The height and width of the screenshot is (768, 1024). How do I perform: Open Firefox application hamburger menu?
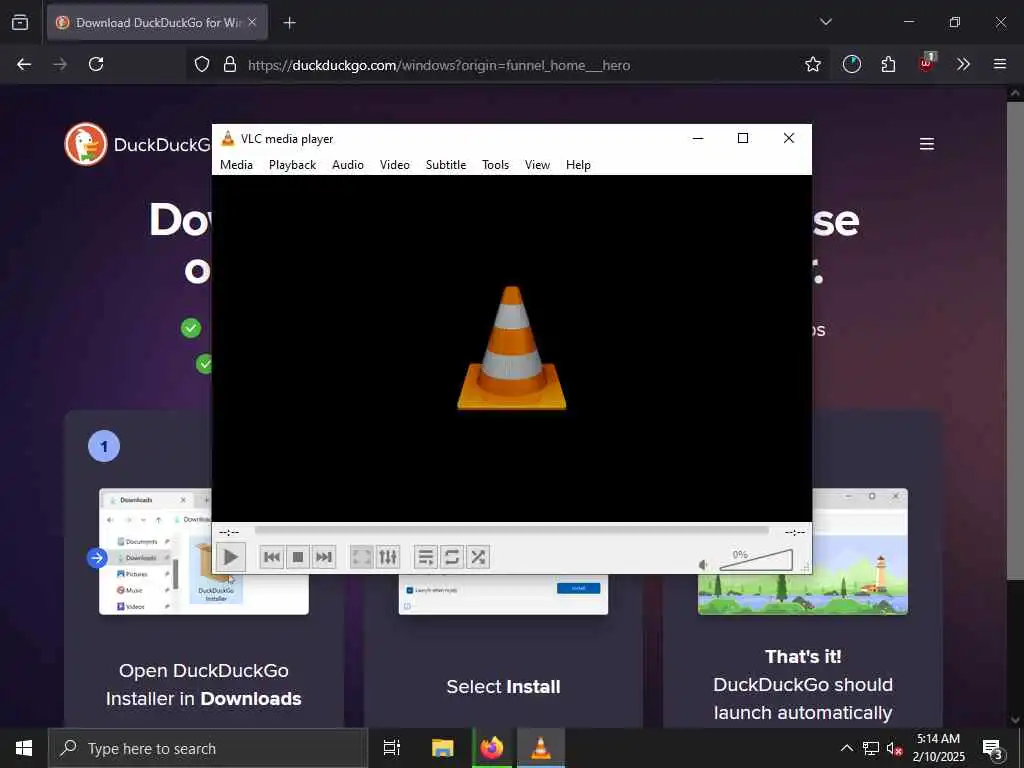tap(1000, 64)
